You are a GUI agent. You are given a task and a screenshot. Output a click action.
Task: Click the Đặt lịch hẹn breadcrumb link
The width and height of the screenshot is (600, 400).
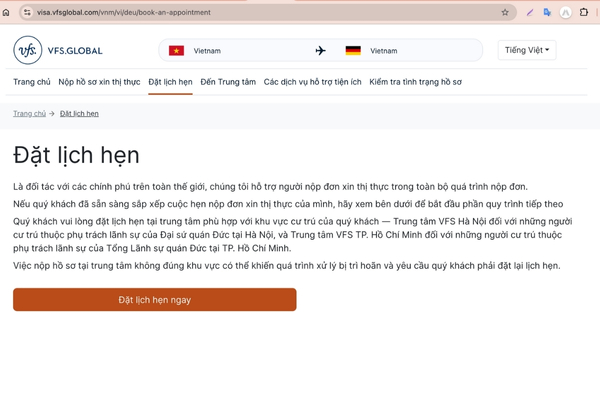point(79,114)
